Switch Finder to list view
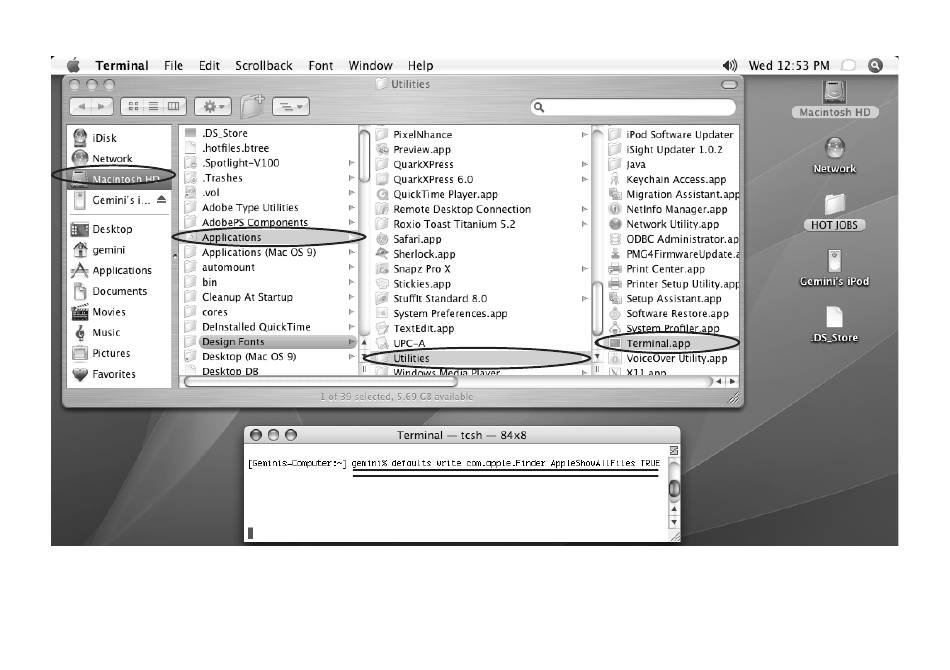 pyautogui.click(x=154, y=107)
